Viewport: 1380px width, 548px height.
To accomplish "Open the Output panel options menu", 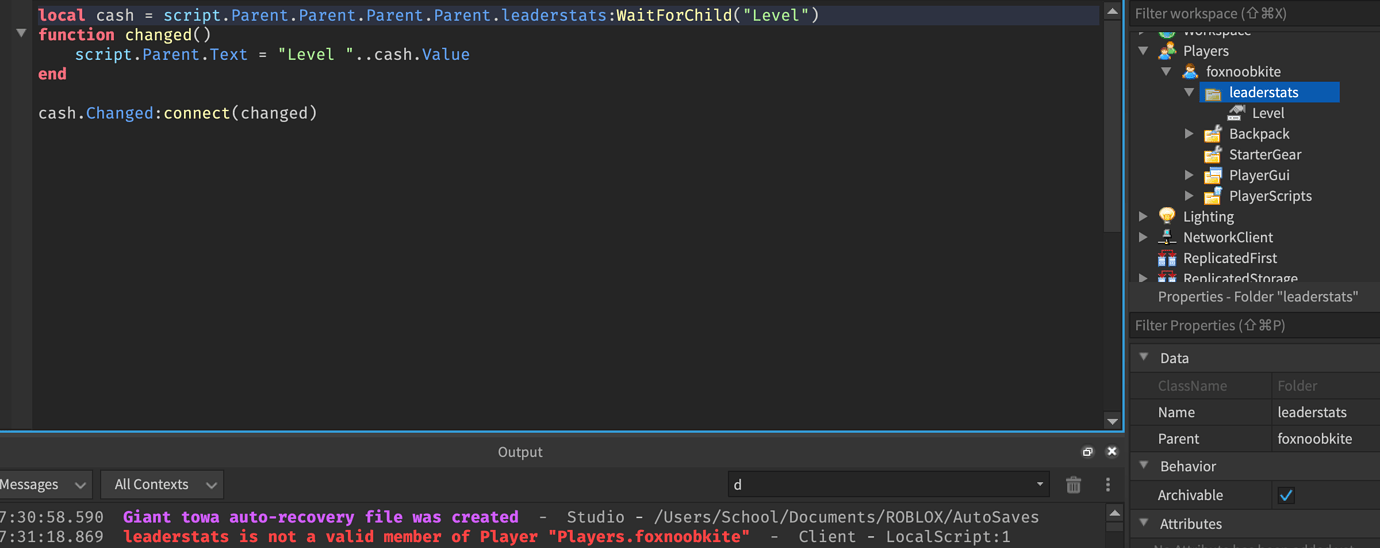I will (x=1107, y=485).
